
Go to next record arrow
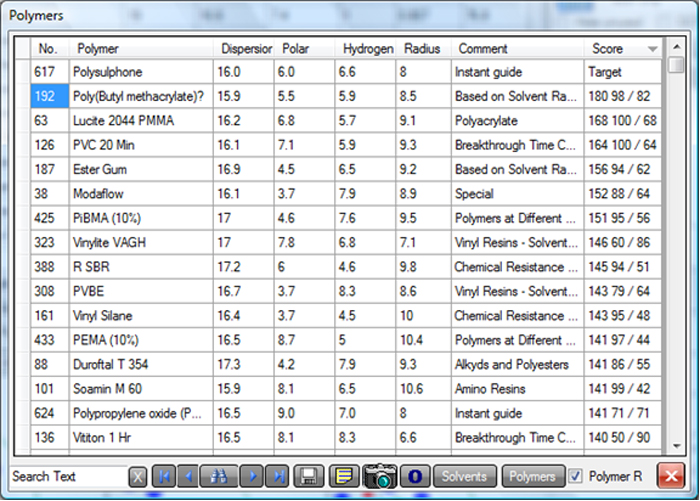click(x=252, y=476)
